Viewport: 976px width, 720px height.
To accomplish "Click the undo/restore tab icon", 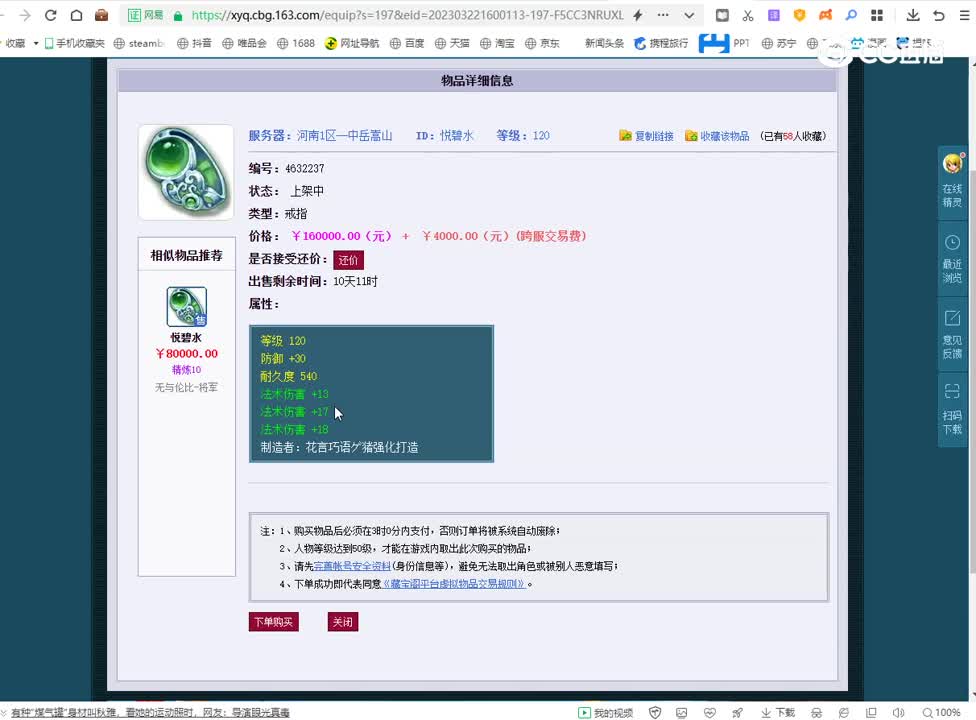I will point(939,15).
